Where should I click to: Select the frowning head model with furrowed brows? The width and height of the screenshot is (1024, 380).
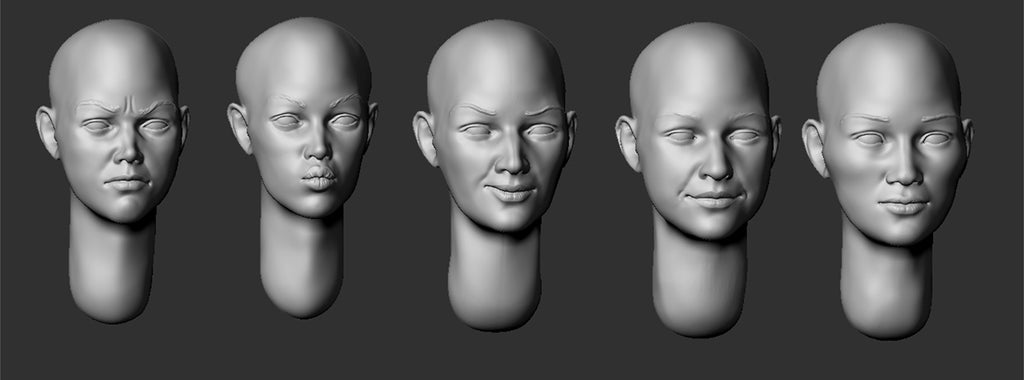[112, 170]
